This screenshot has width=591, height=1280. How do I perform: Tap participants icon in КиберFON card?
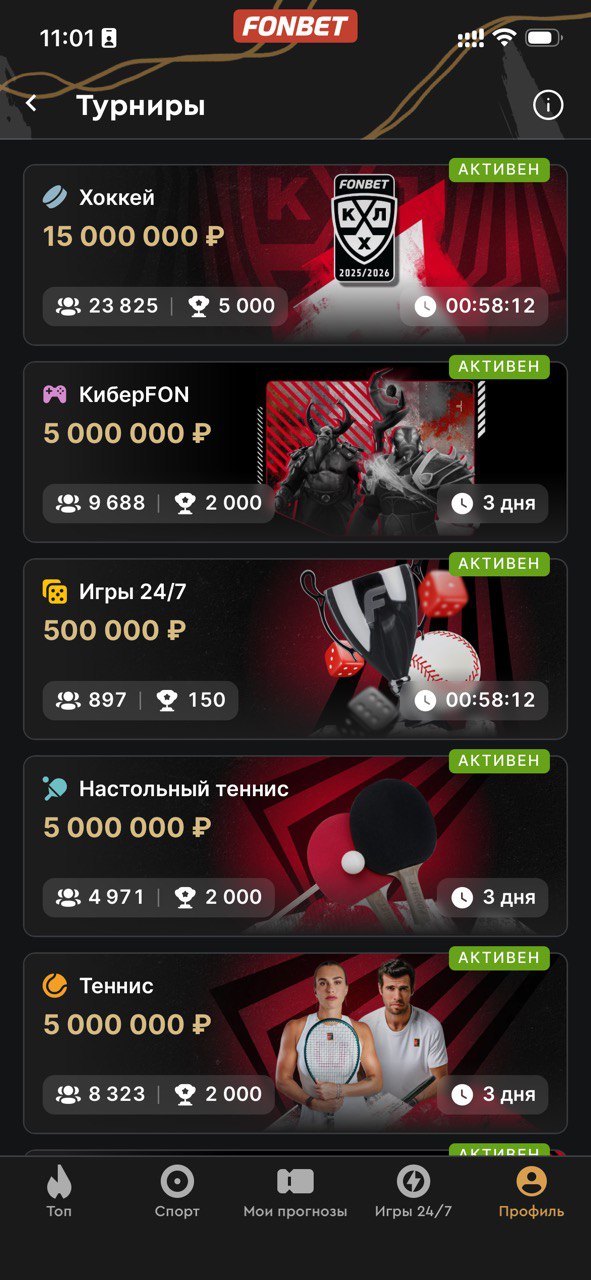click(x=68, y=503)
